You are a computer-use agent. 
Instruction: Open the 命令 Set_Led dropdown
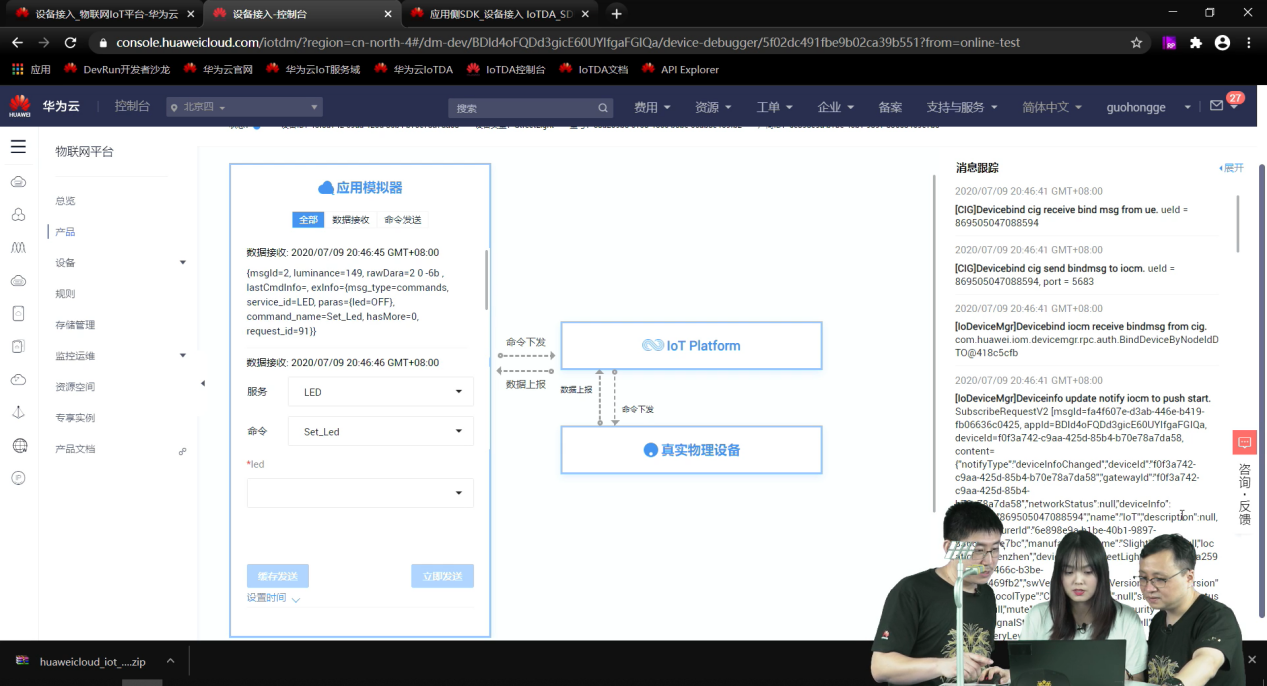click(380, 431)
